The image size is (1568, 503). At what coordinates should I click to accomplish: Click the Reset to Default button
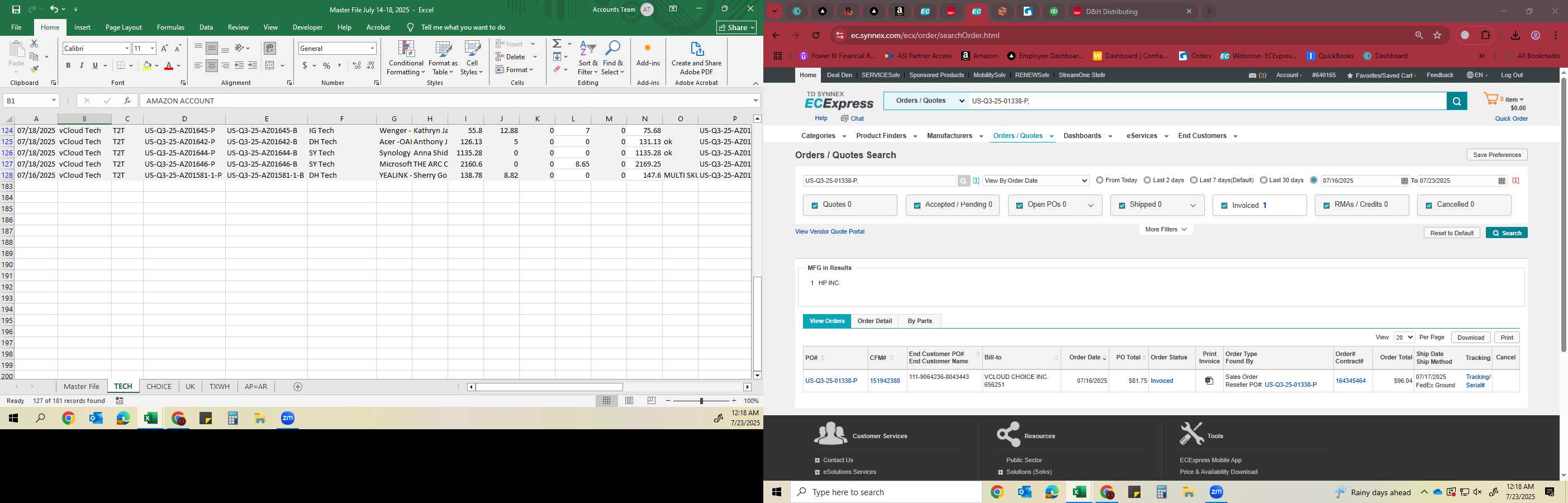1452,233
